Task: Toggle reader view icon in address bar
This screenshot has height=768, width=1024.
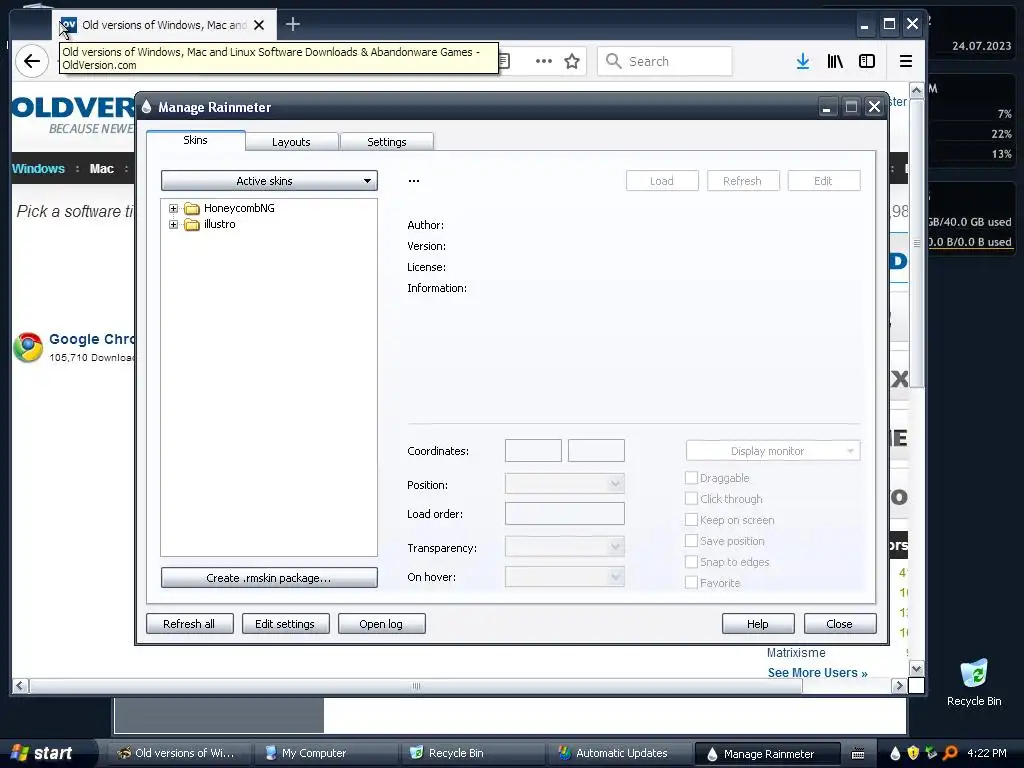Action: [504, 61]
